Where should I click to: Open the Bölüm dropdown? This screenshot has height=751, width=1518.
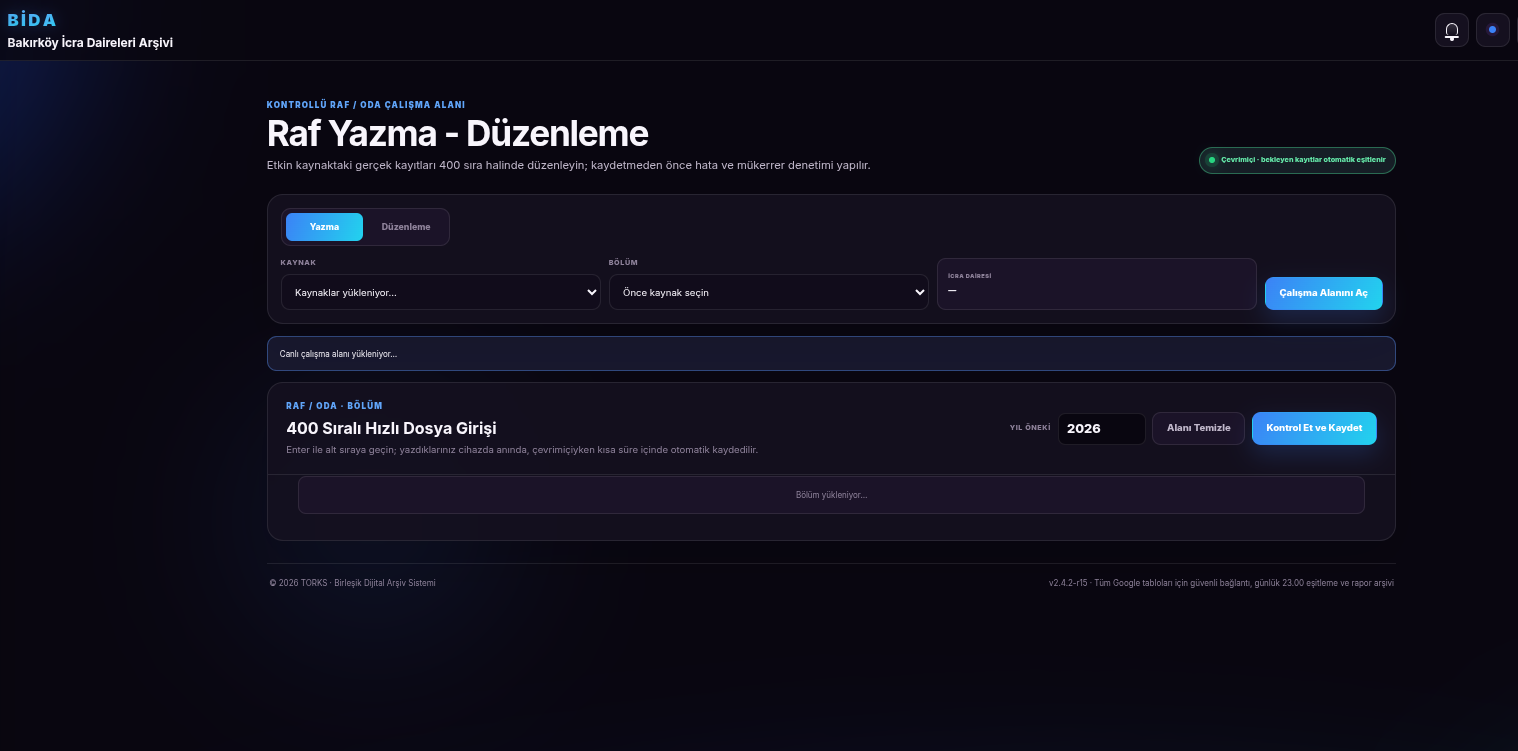pos(769,292)
